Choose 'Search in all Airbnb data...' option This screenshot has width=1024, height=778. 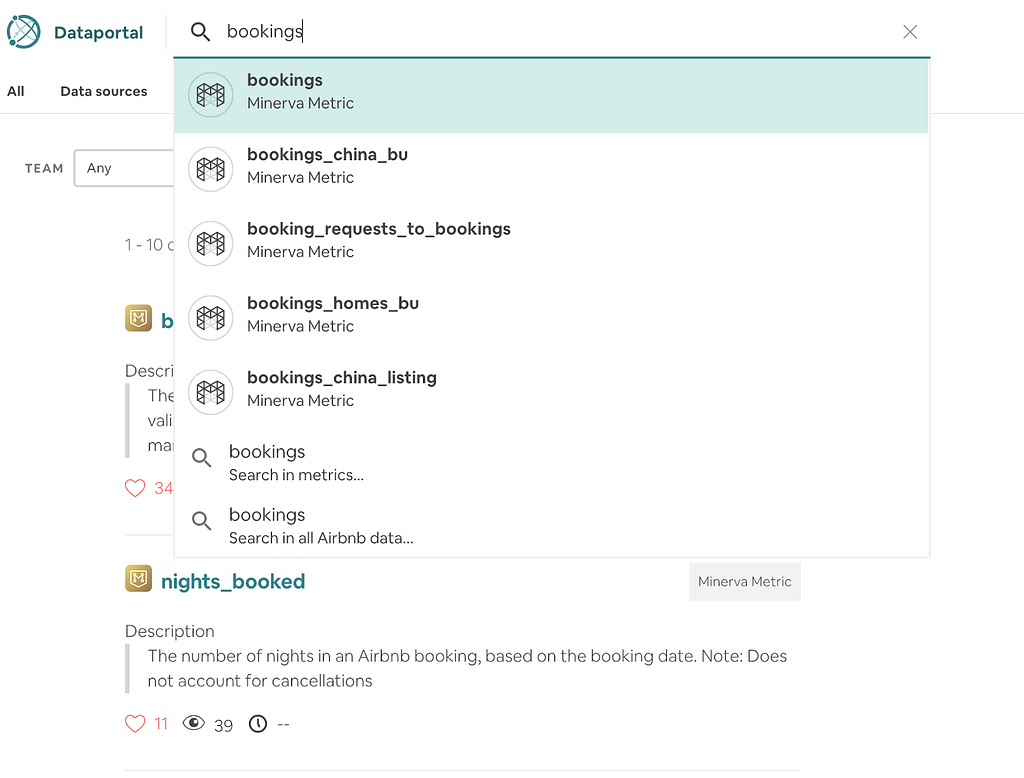coord(551,526)
